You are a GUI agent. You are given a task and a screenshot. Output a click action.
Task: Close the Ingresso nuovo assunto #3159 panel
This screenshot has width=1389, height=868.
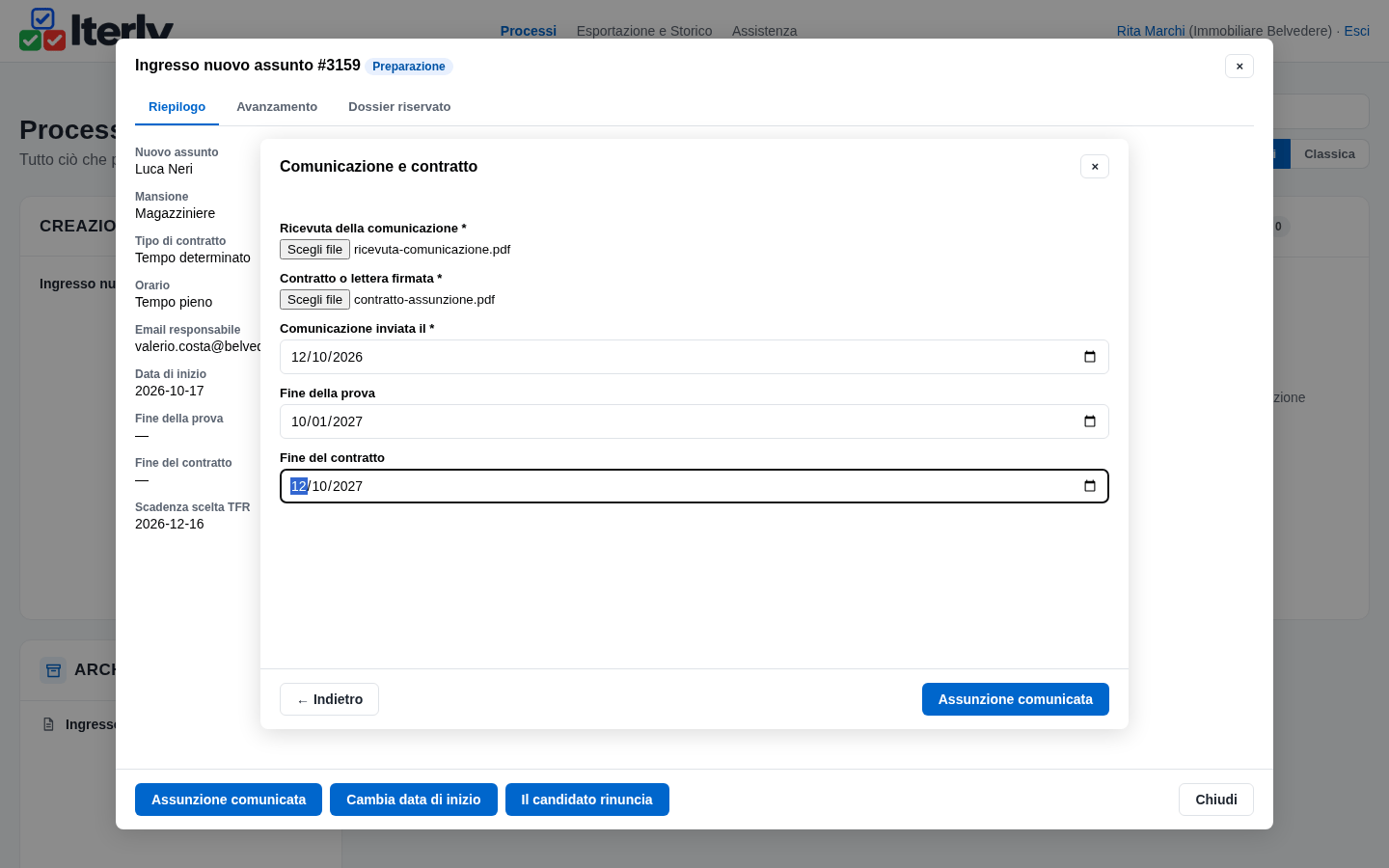click(1239, 67)
